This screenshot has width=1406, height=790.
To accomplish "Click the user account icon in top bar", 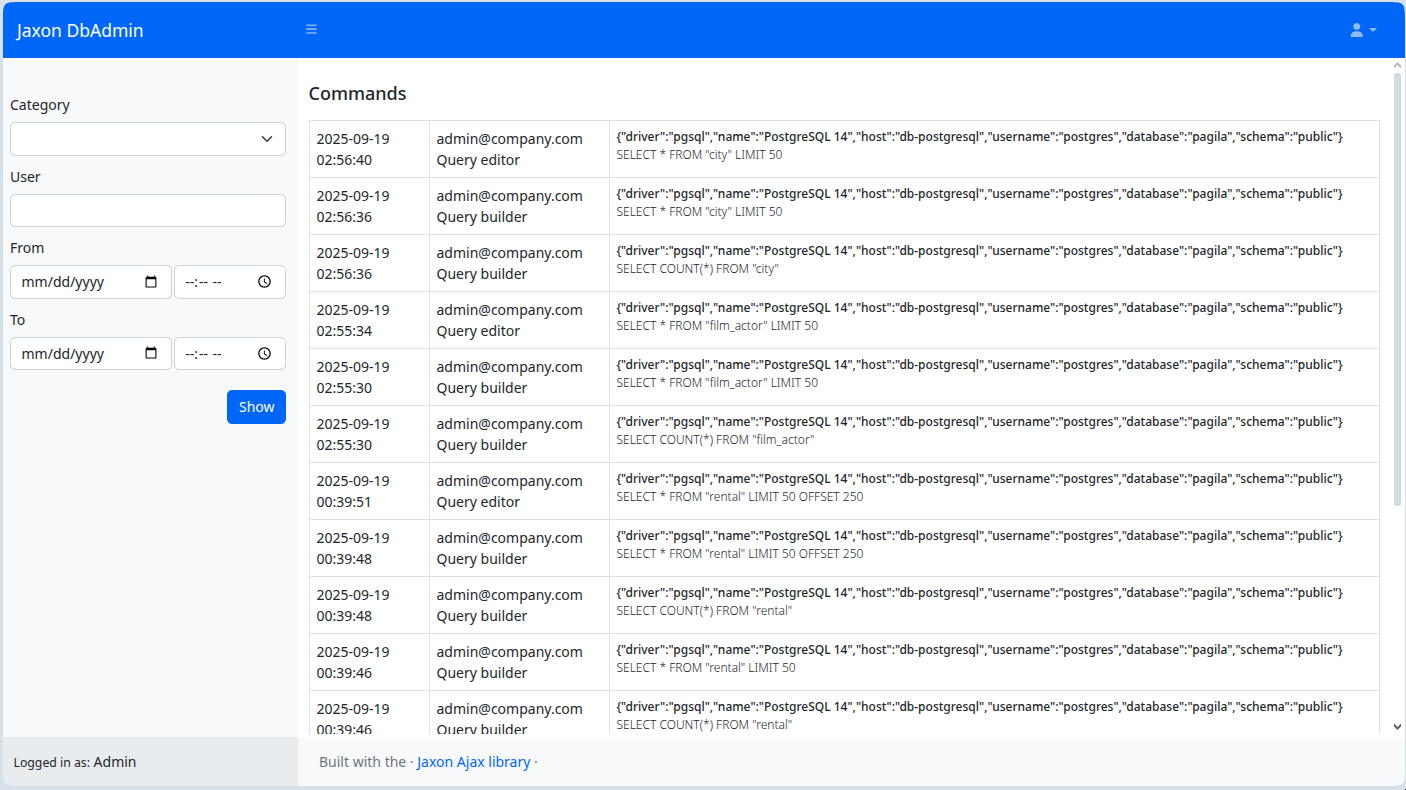I will (1357, 29).
